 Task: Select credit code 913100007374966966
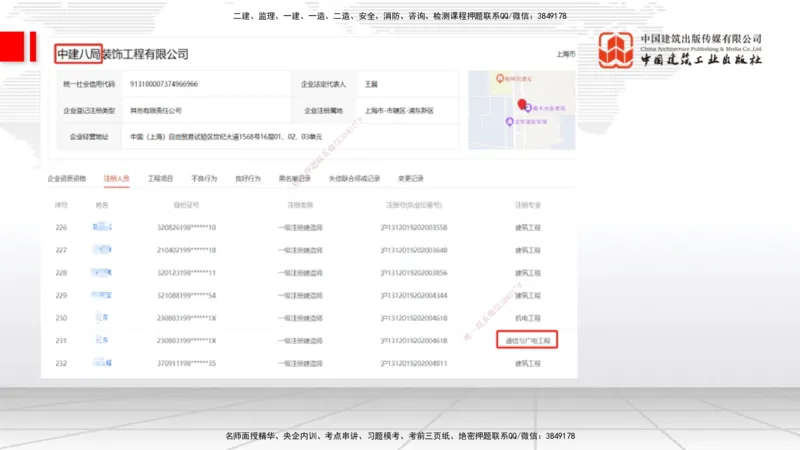tap(164, 84)
